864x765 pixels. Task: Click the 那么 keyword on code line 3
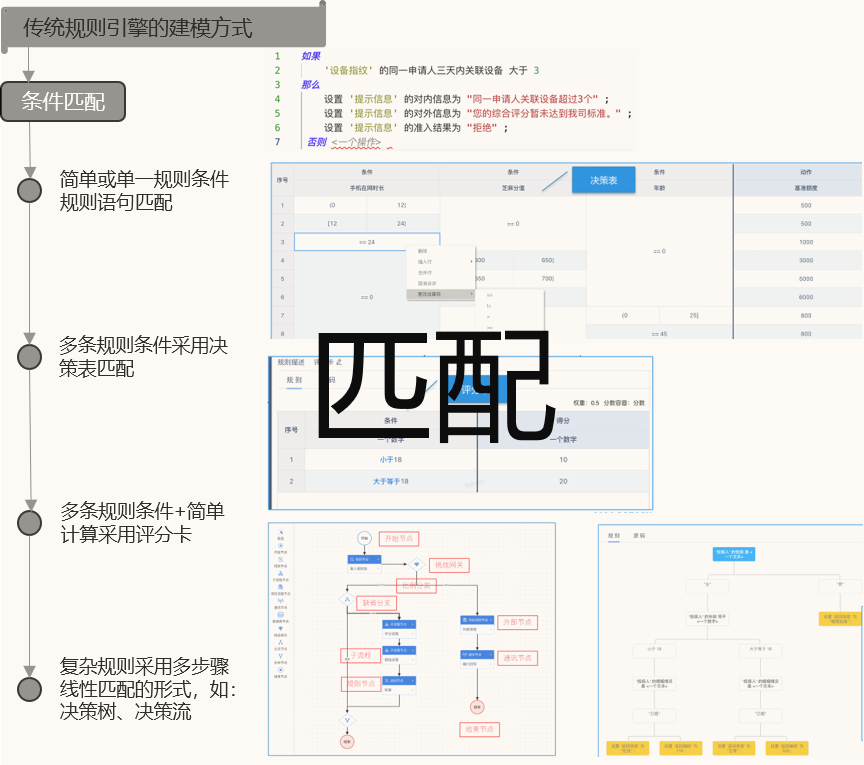(x=311, y=85)
